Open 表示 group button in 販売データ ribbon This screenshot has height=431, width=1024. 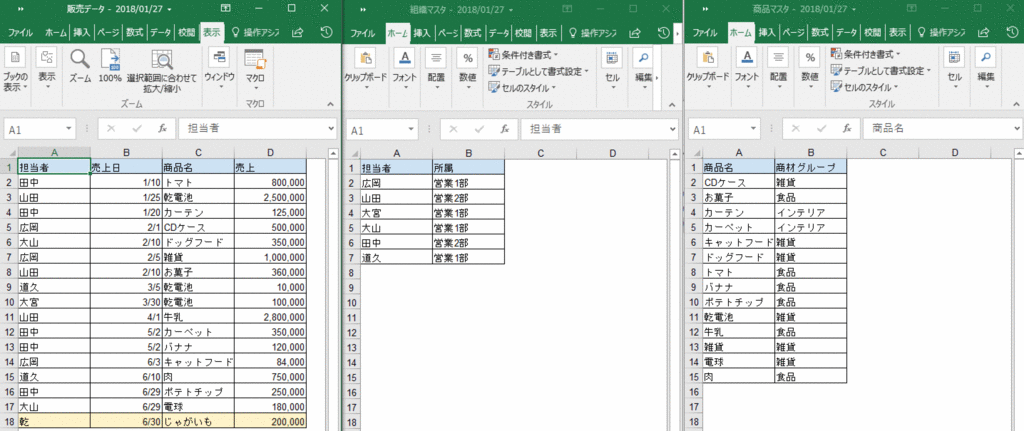[x=46, y=68]
